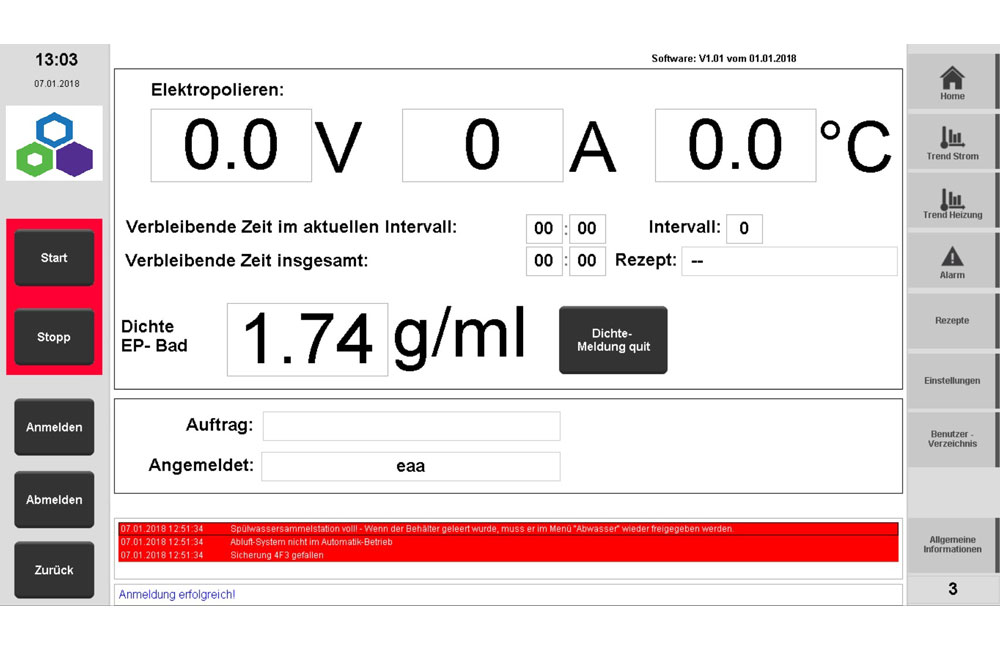The height and width of the screenshot is (650, 1000).
Task: Click the alarm count 3 indicator
Action: coord(952,589)
